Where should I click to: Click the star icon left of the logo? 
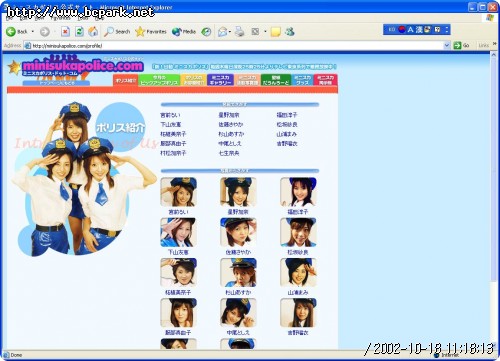pyautogui.click(x=14, y=68)
